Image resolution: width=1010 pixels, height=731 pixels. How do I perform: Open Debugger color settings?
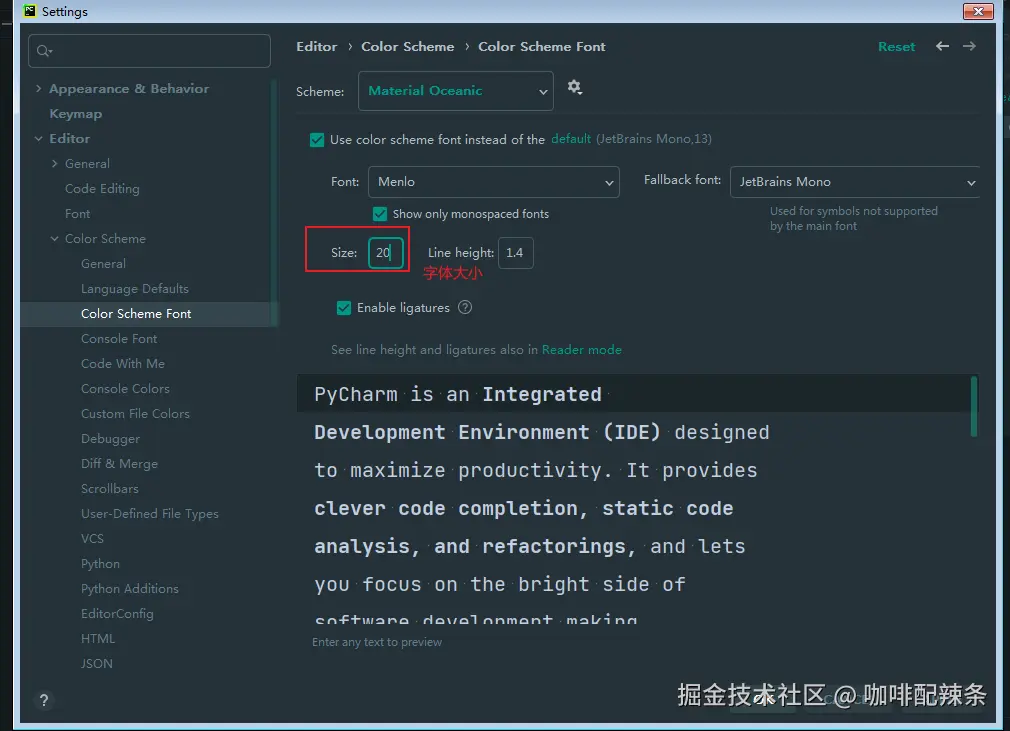coord(110,439)
